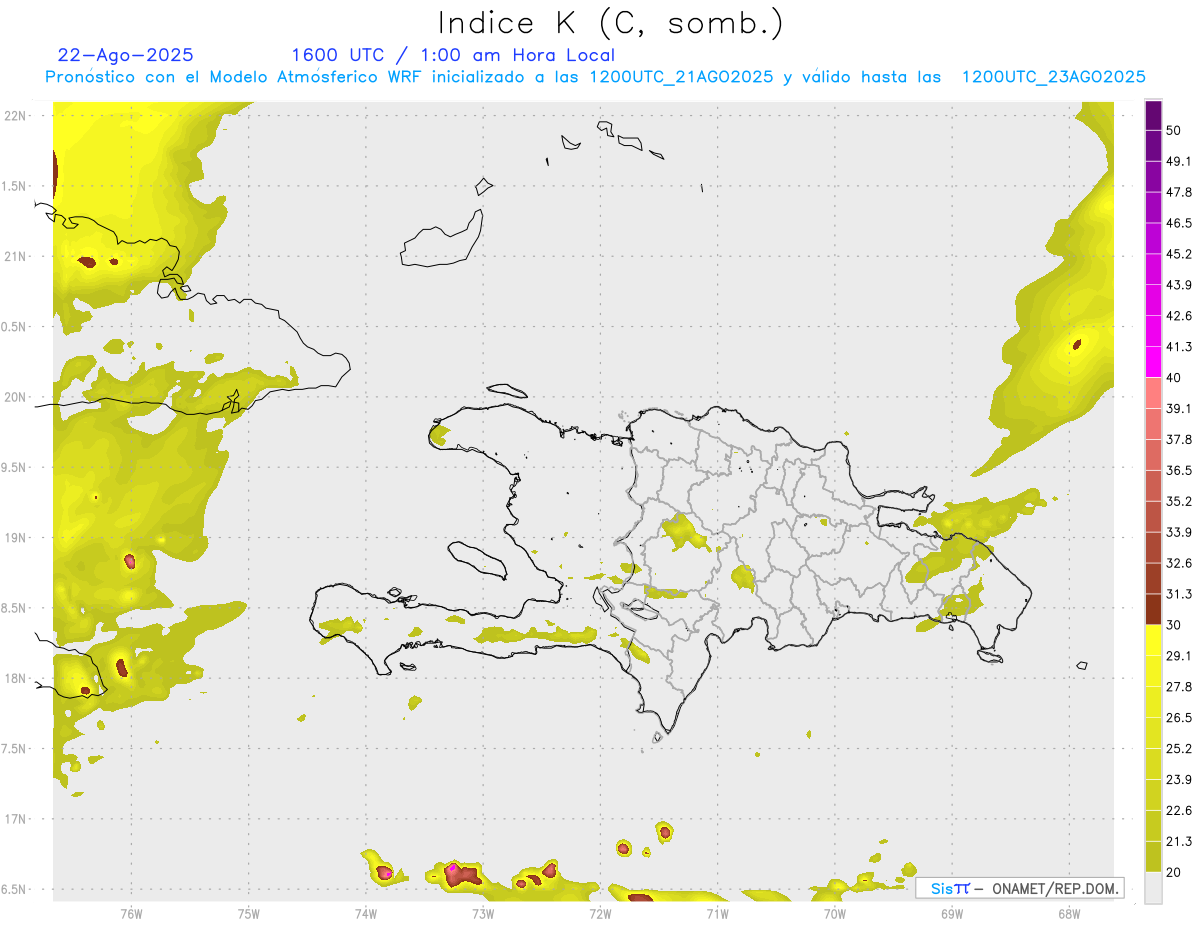Click the '46.5' color scale value
The image size is (1200, 927).
pos(1179,223)
